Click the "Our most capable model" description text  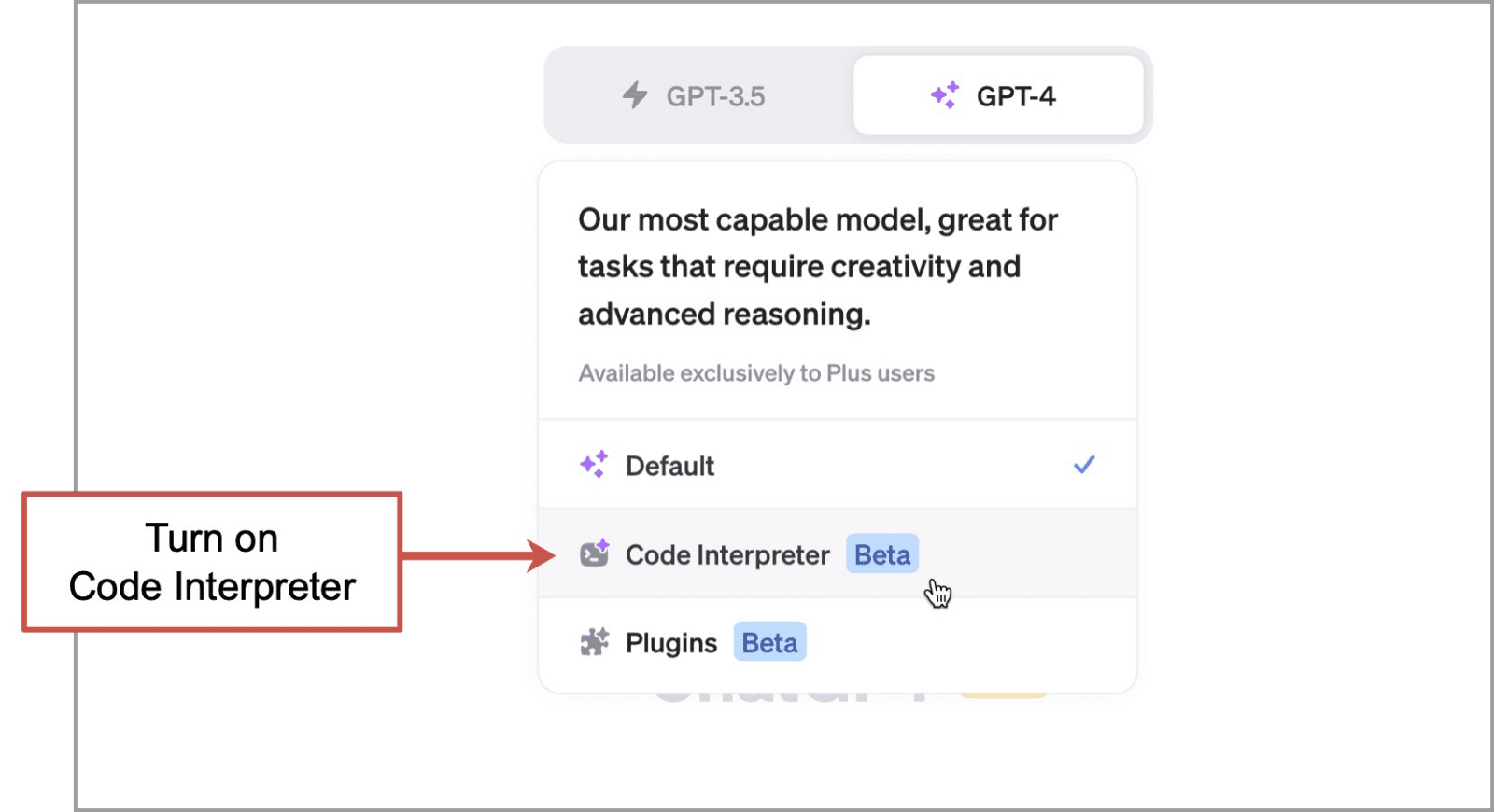[818, 267]
